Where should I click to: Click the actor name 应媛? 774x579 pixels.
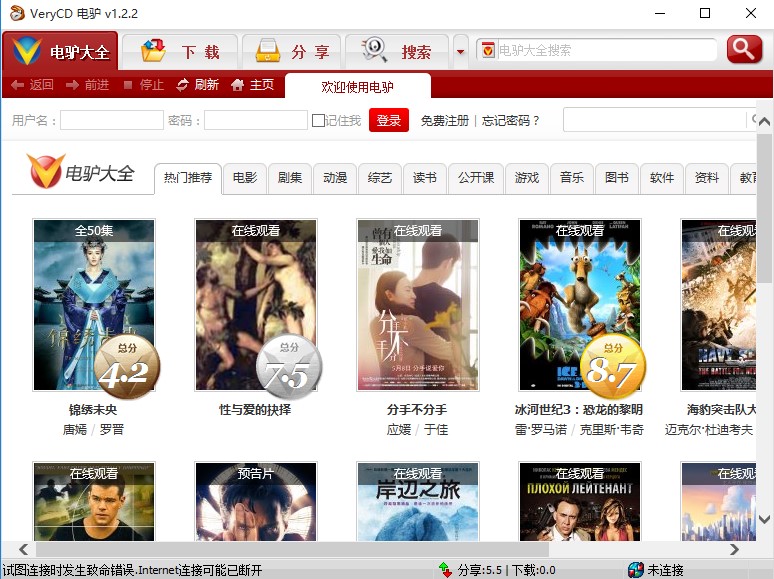click(399, 429)
